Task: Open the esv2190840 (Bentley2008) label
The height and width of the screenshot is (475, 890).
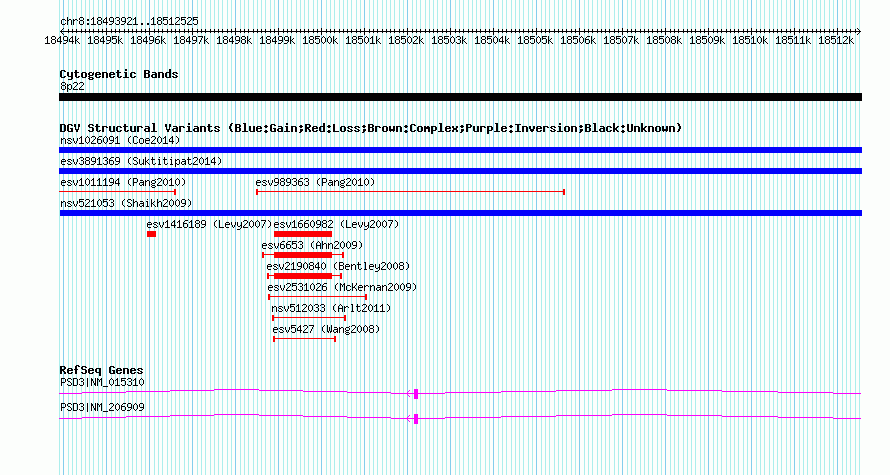Action: pos(338,266)
